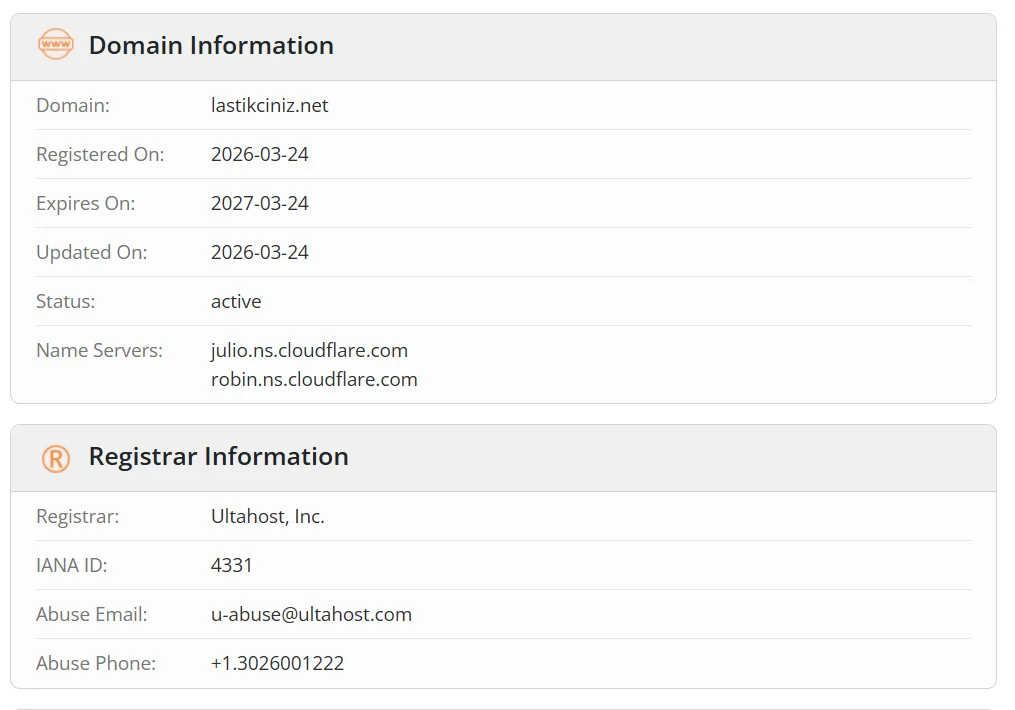Click the Registered On date value

tap(259, 154)
